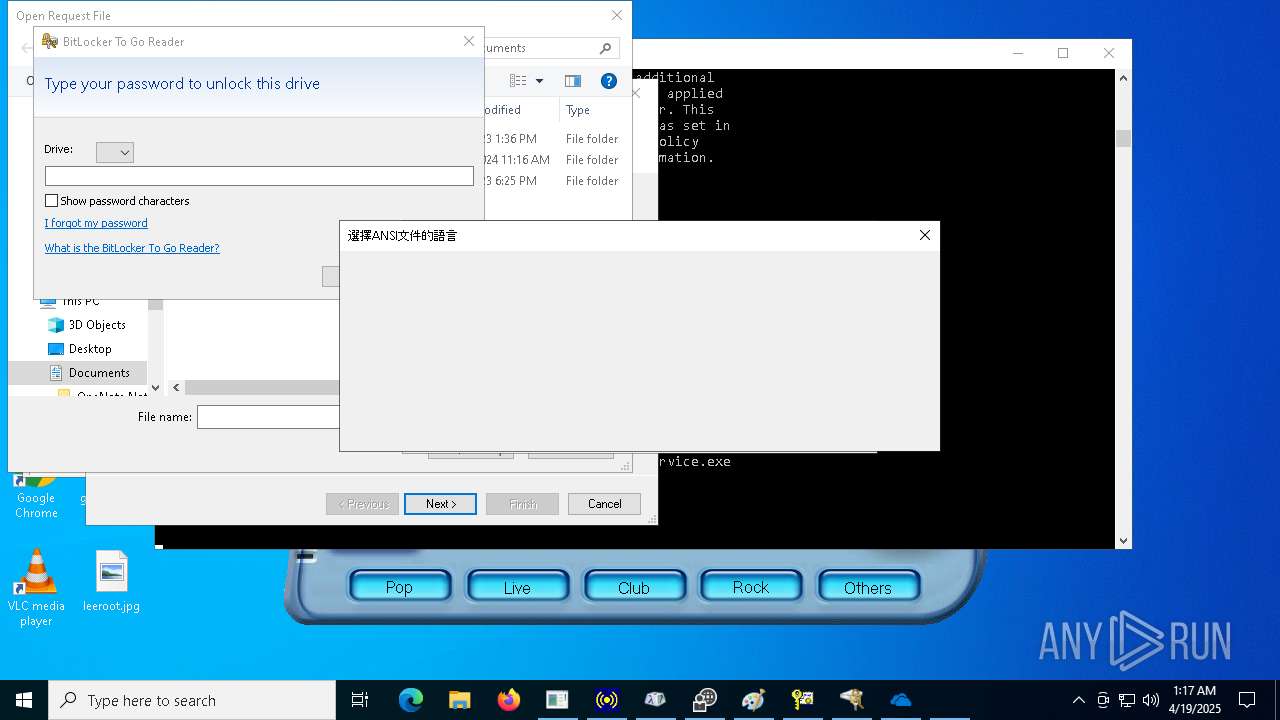1280x720 pixels.
Task: Close the Open Request File dialog
Action: coord(617,15)
